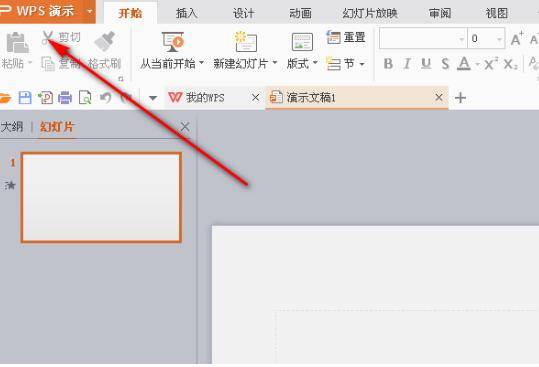The height and width of the screenshot is (367, 539).
Task: Open font color dropdown arrow
Action: [x=477, y=64]
